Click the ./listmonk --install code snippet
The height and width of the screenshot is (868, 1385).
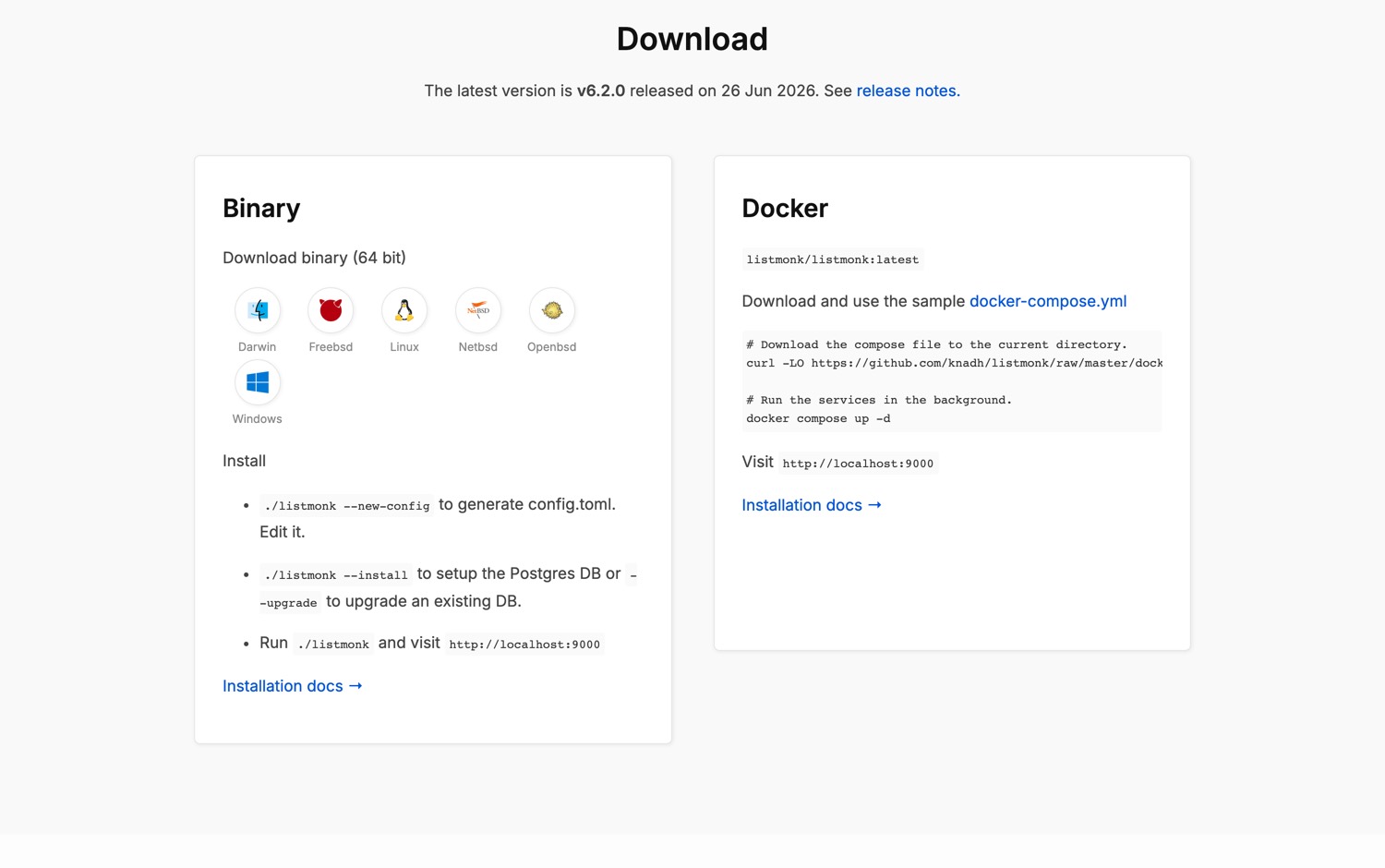pyautogui.click(x=336, y=575)
